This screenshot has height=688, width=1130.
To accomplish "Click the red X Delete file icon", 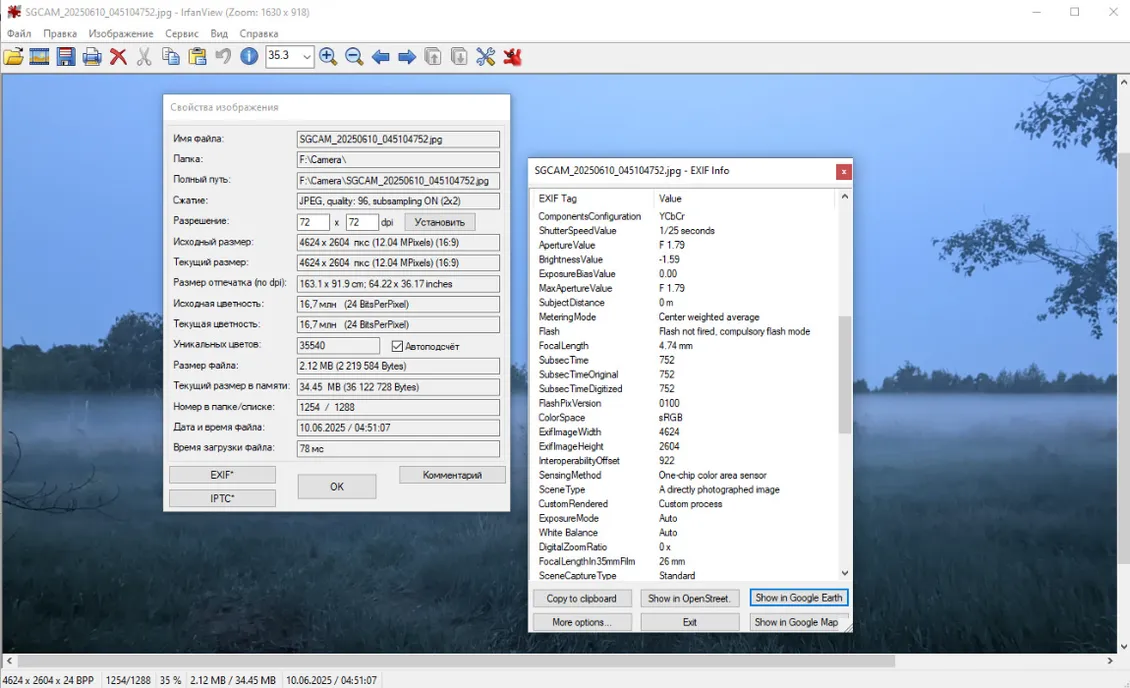I will tap(118, 57).
